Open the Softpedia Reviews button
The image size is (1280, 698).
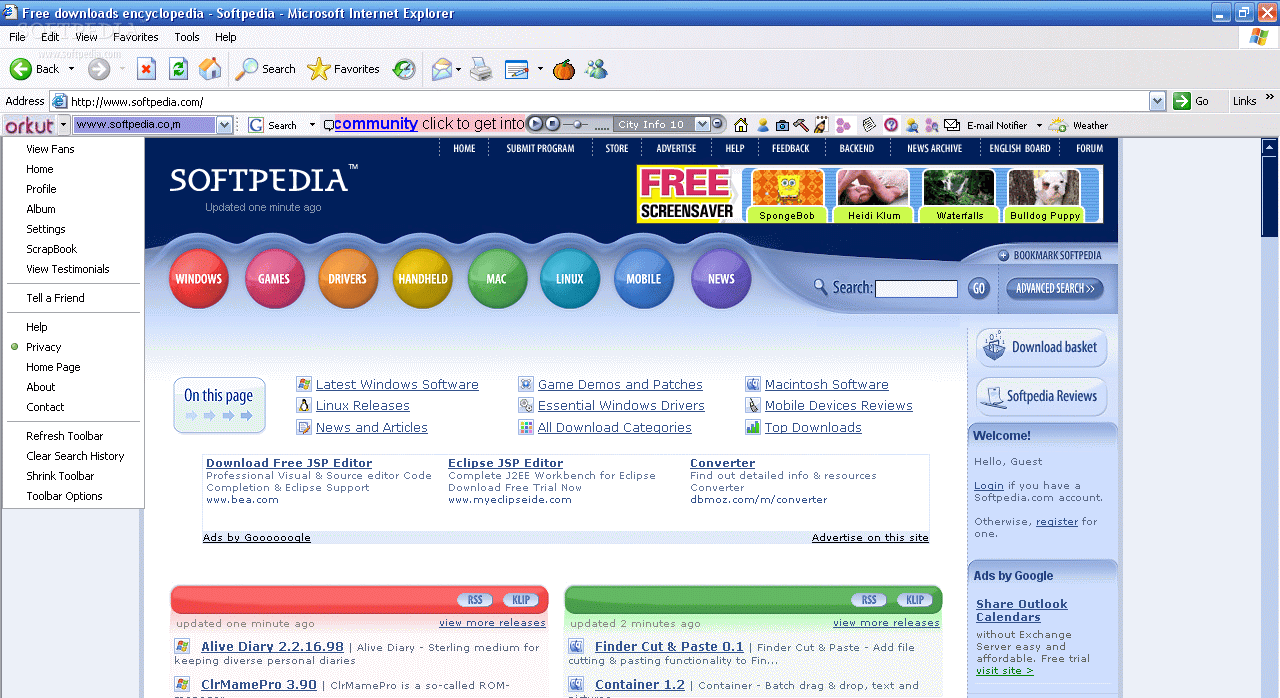(1041, 396)
